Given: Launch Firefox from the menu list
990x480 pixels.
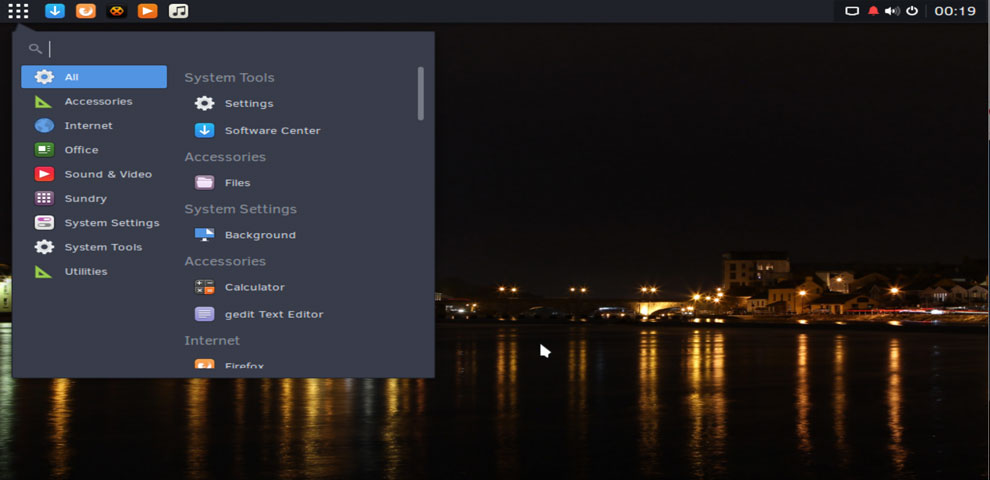Looking at the screenshot, I should pyautogui.click(x=297, y=364).
